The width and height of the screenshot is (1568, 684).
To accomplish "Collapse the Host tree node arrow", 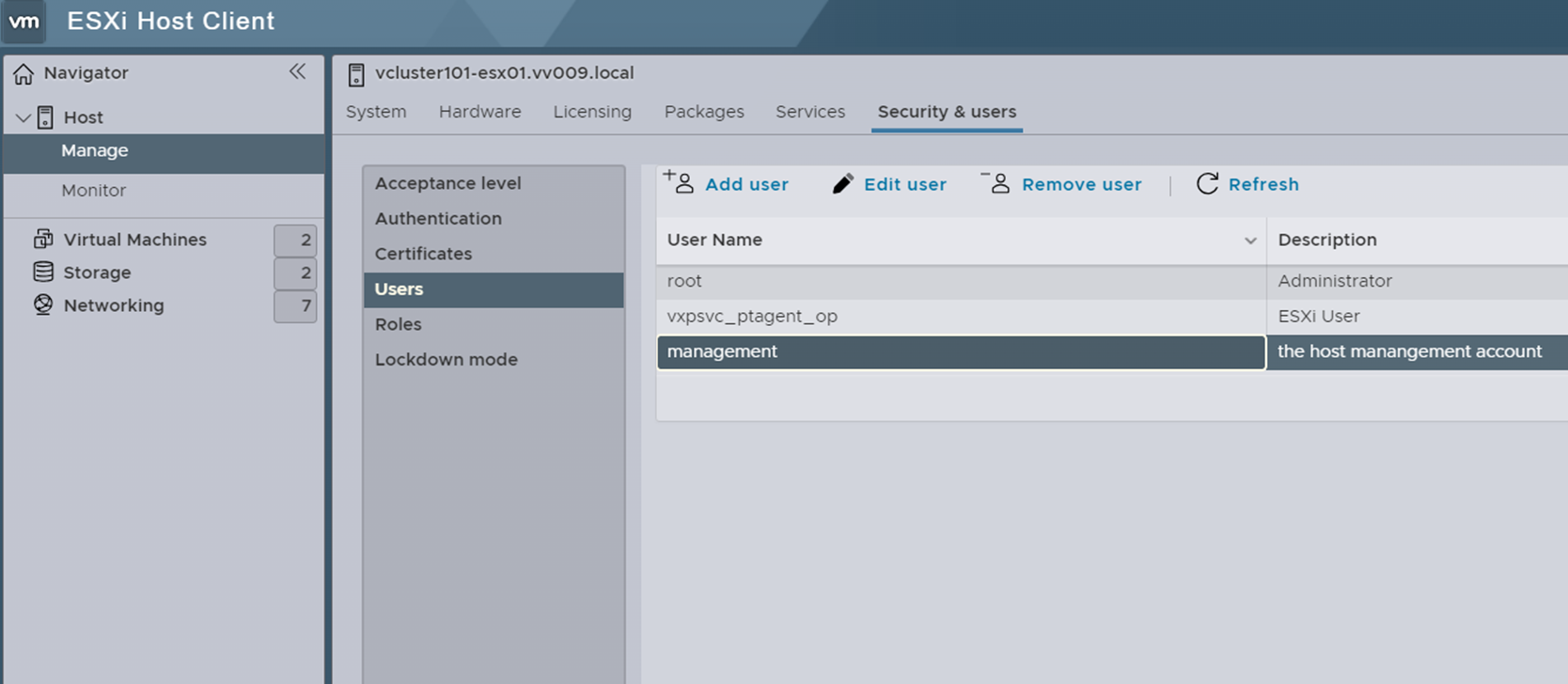I will 24,117.
